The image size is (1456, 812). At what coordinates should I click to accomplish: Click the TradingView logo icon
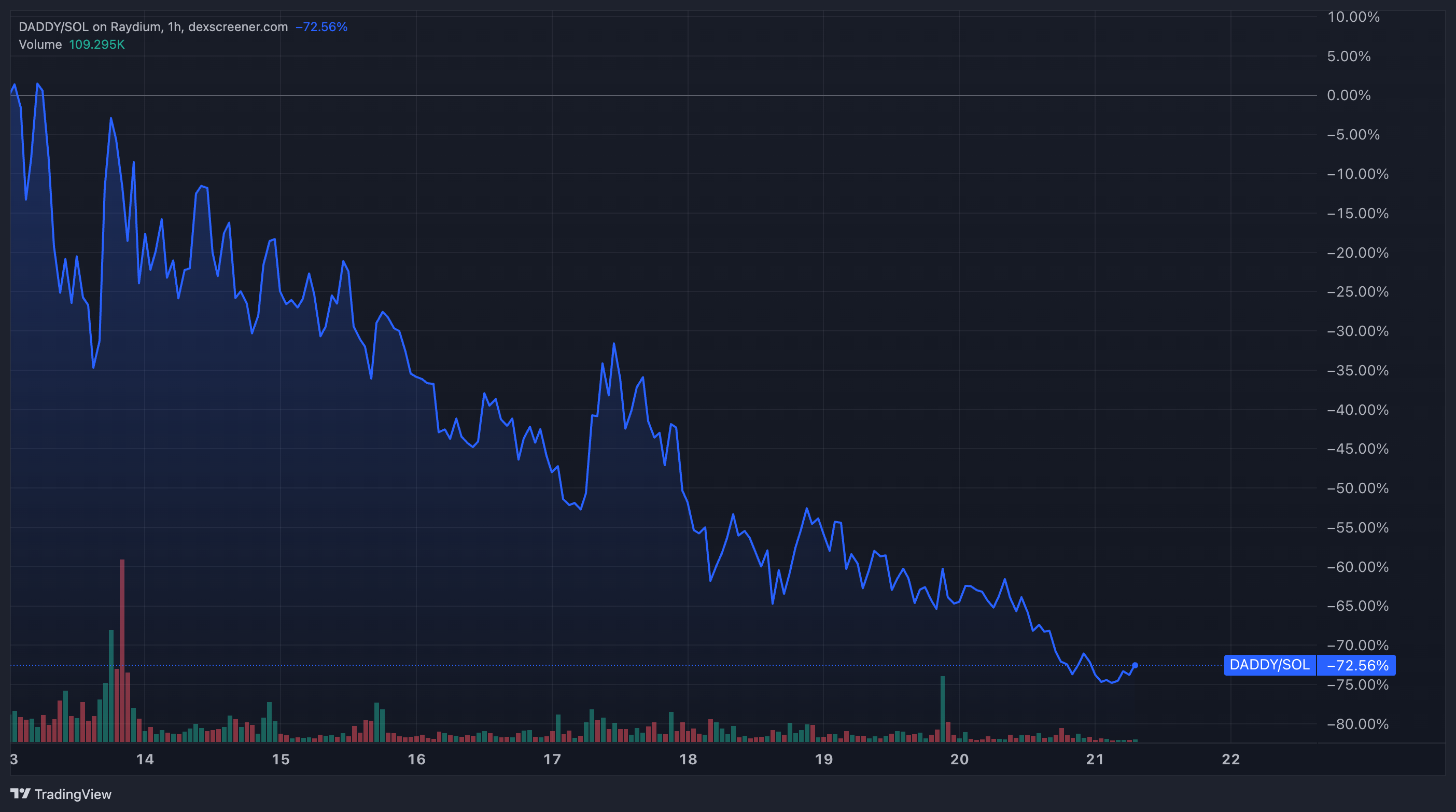(20, 793)
